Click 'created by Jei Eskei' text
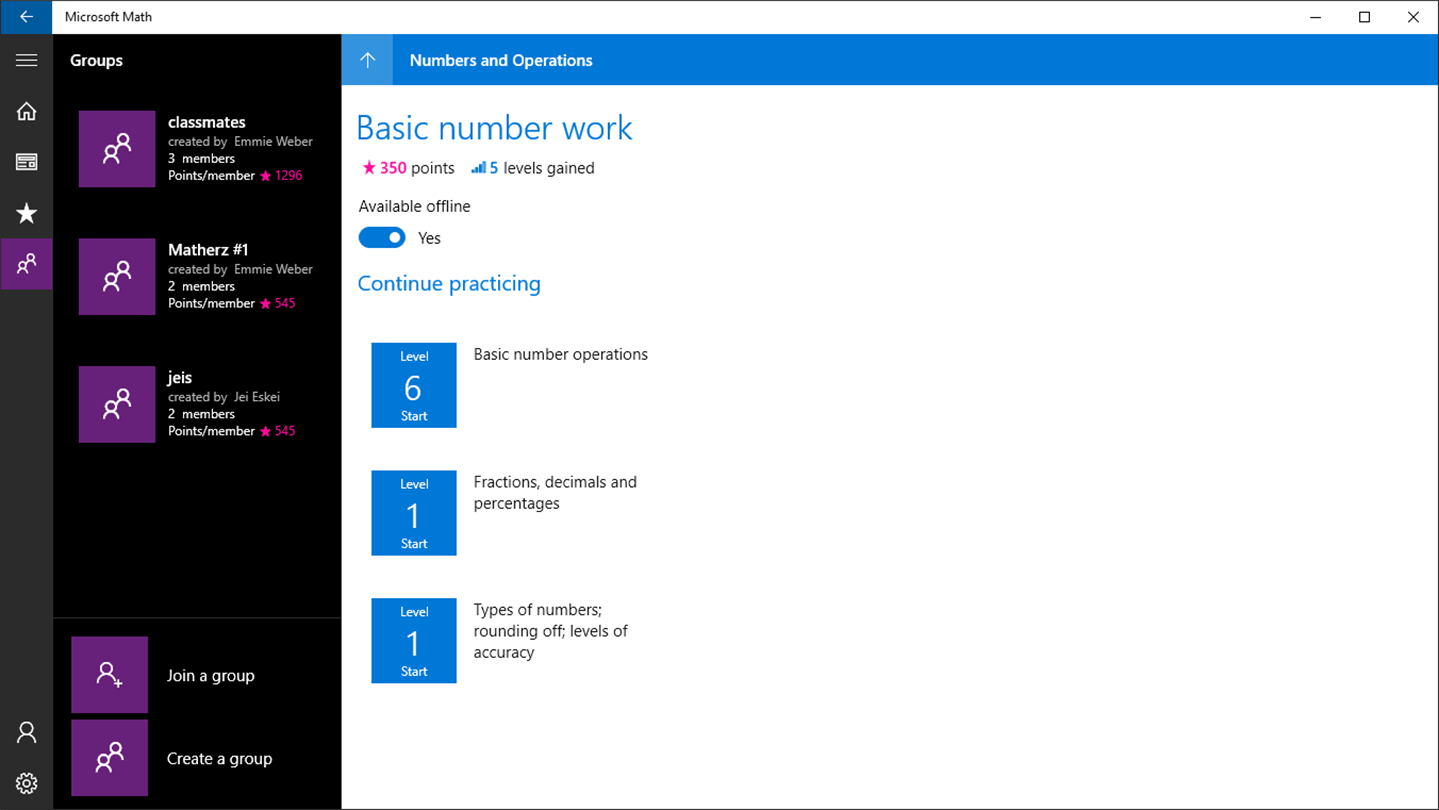1439x810 pixels. 224,397
